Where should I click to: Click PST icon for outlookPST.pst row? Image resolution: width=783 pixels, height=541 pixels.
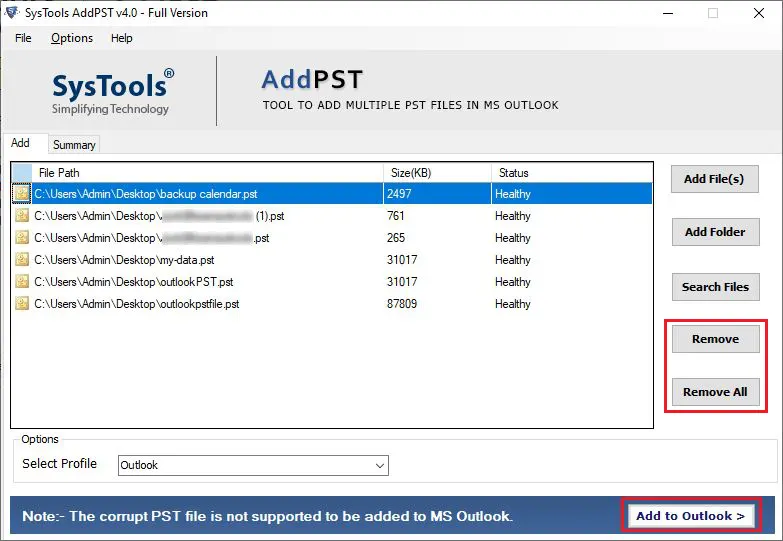click(21, 281)
